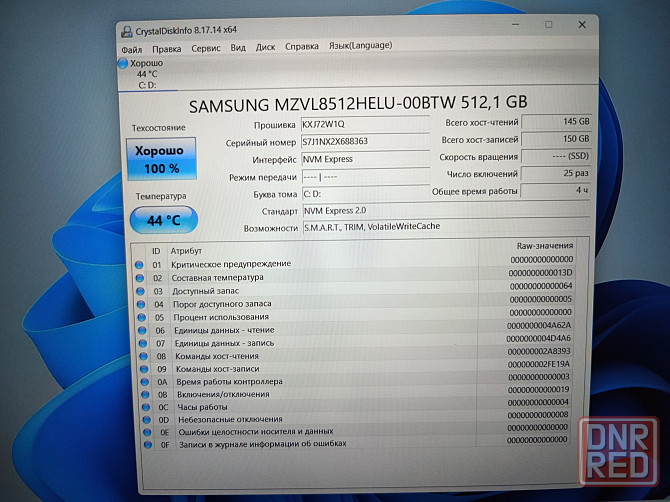Click the Всего хост-чтений value 145 GB
Image resolution: width=670 pixels, height=502 pixels.
[556, 122]
